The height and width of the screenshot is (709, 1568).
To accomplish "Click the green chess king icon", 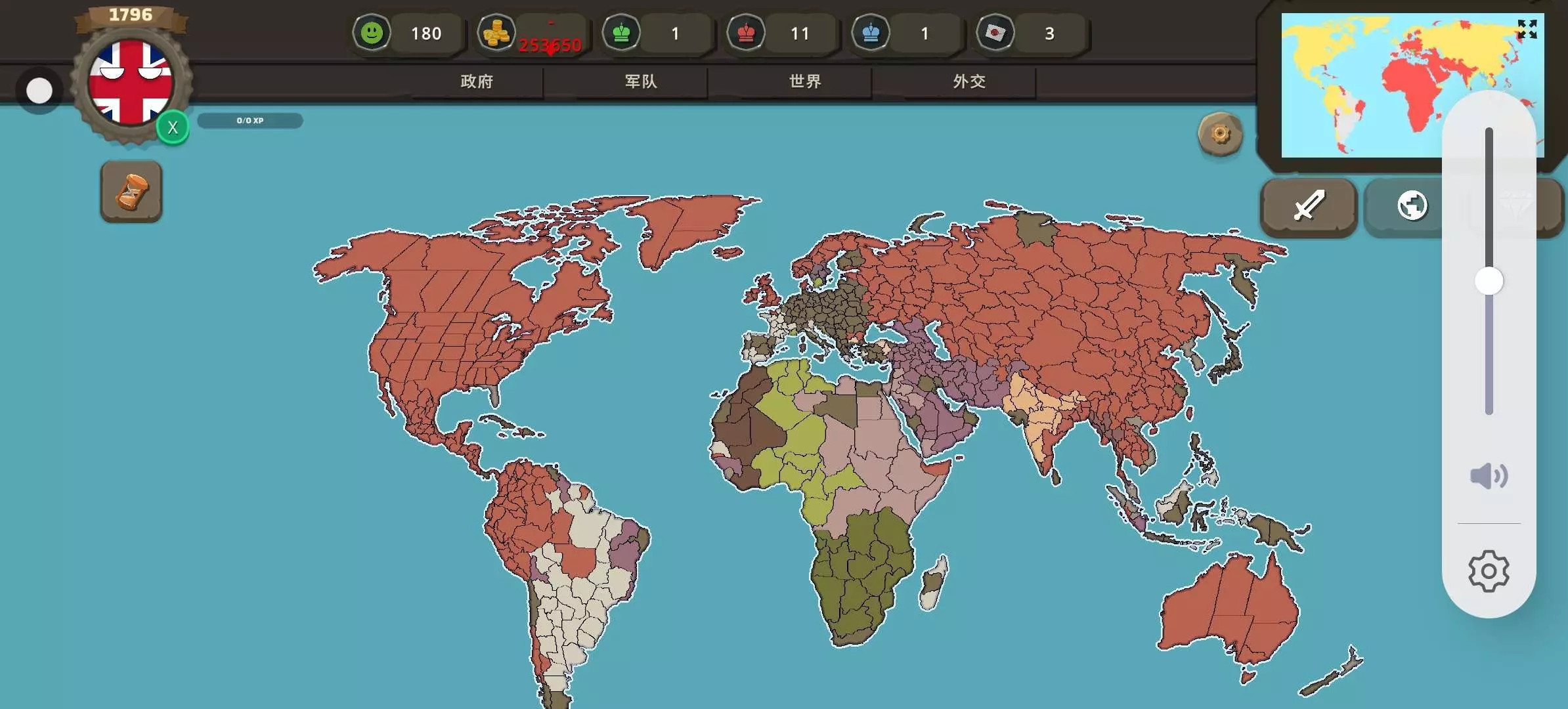I will pyautogui.click(x=621, y=33).
